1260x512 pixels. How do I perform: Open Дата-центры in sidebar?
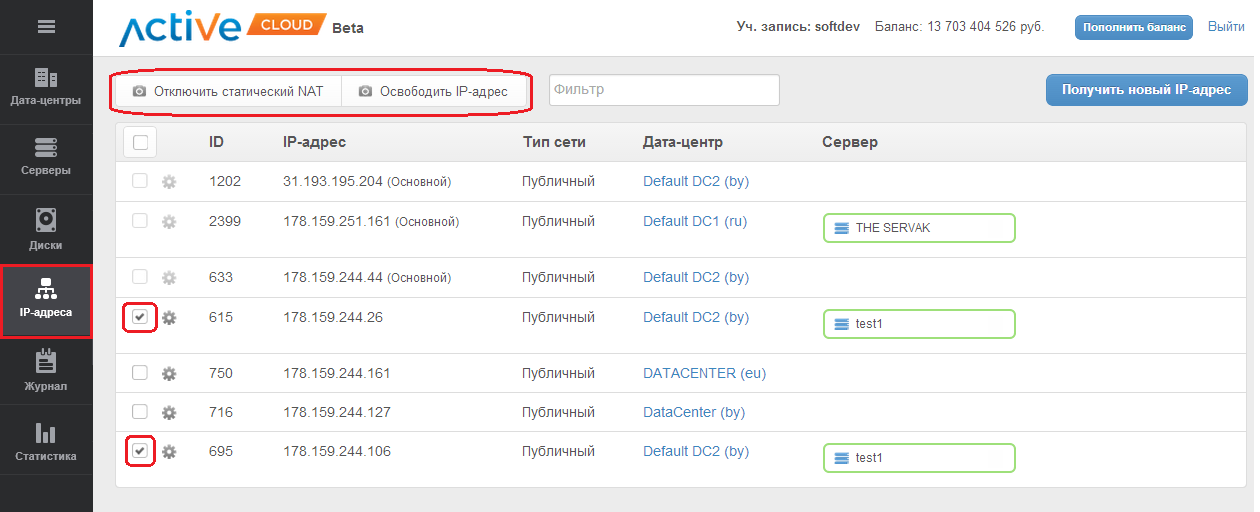tap(46, 88)
